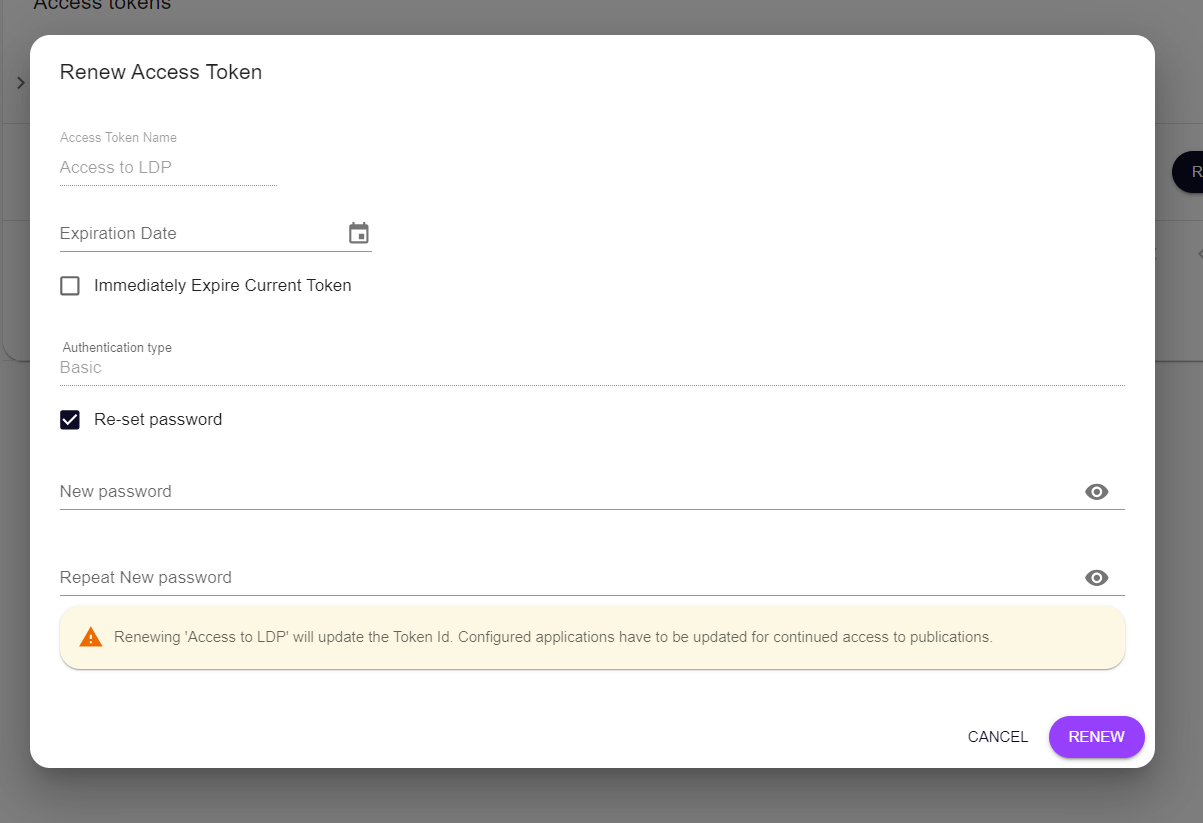Screen dimensions: 1203x823
Task: Open the Expiration Date calendar picker
Action: [358, 233]
